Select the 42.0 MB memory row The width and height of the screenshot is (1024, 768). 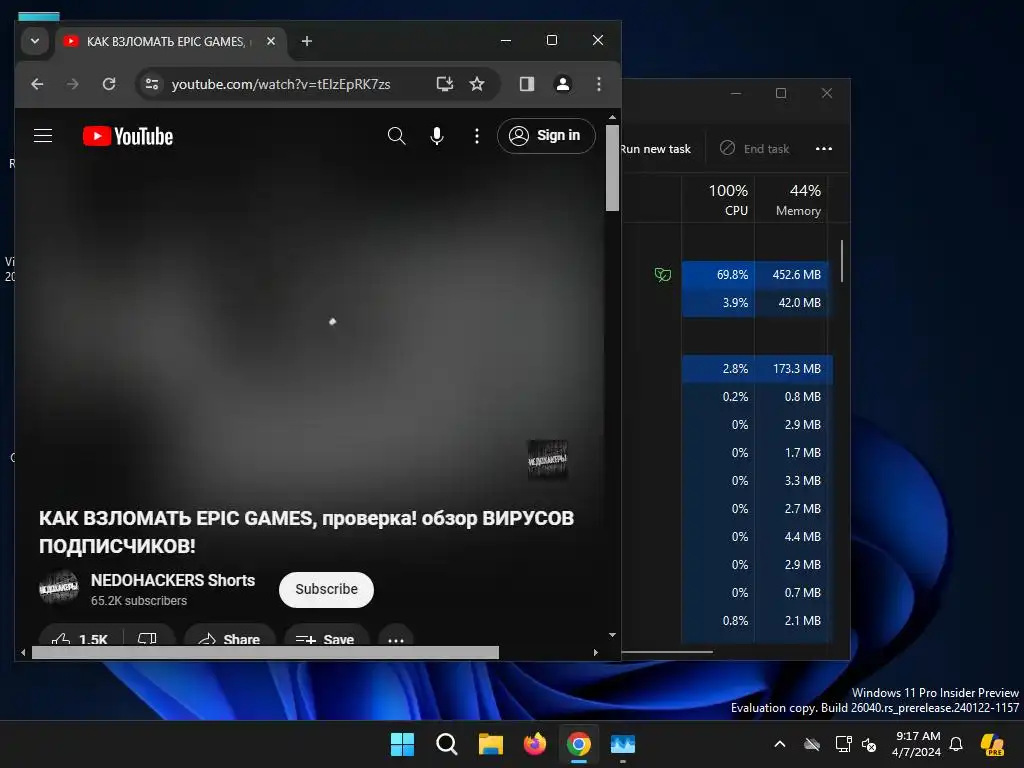725,302
